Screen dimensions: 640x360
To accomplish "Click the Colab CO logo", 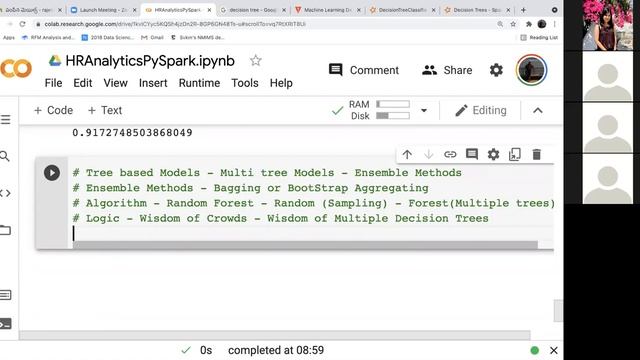I will (x=16, y=69).
